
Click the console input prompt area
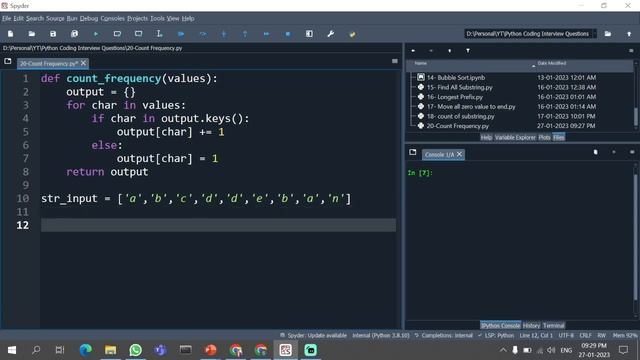pos(420,173)
